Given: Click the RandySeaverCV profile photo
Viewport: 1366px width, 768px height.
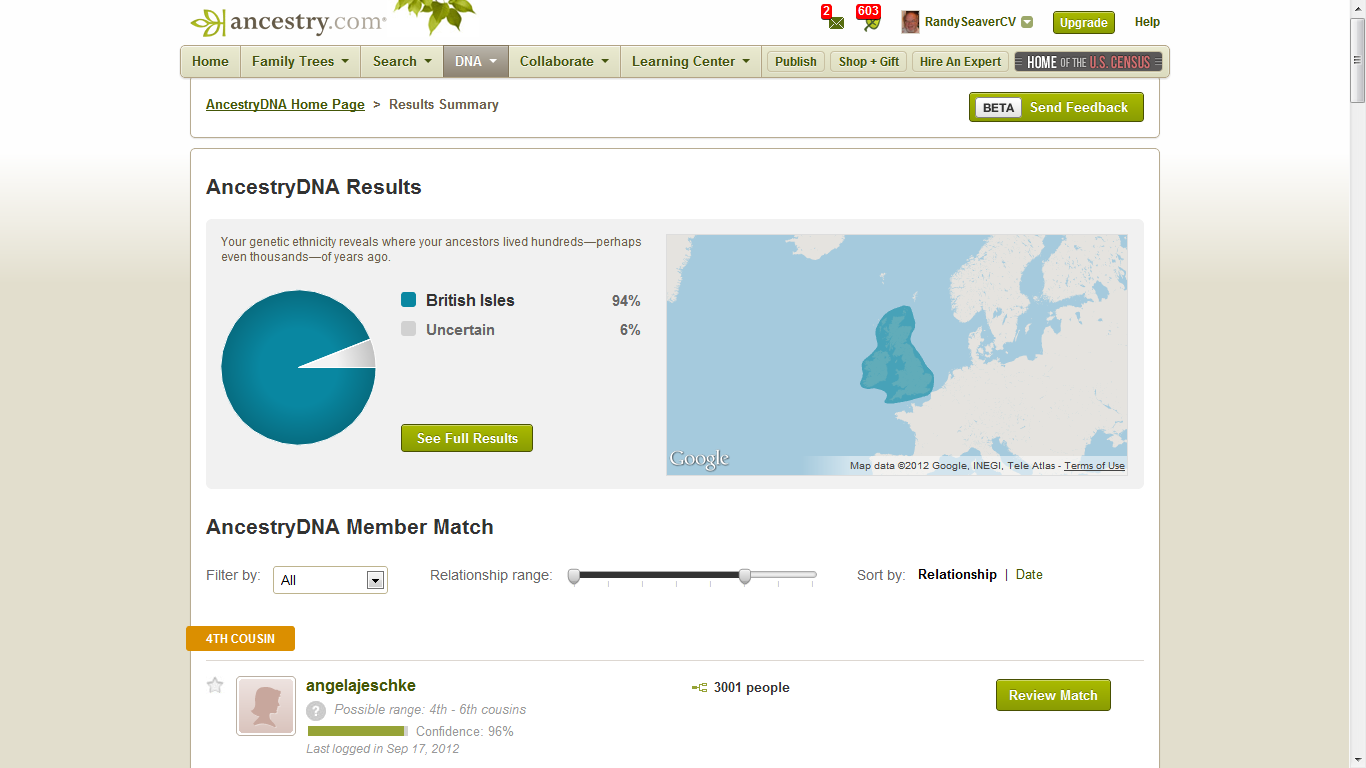Looking at the screenshot, I should 910,22.
